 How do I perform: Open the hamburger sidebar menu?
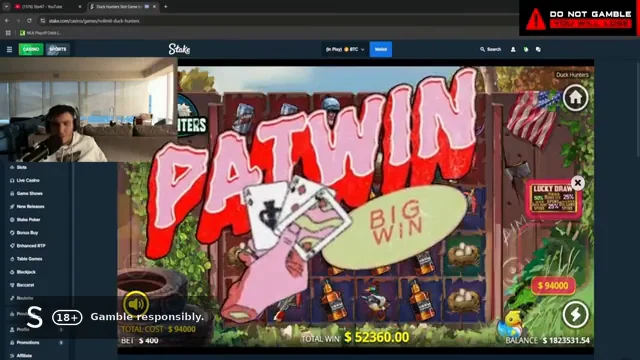tap(9, 49)
